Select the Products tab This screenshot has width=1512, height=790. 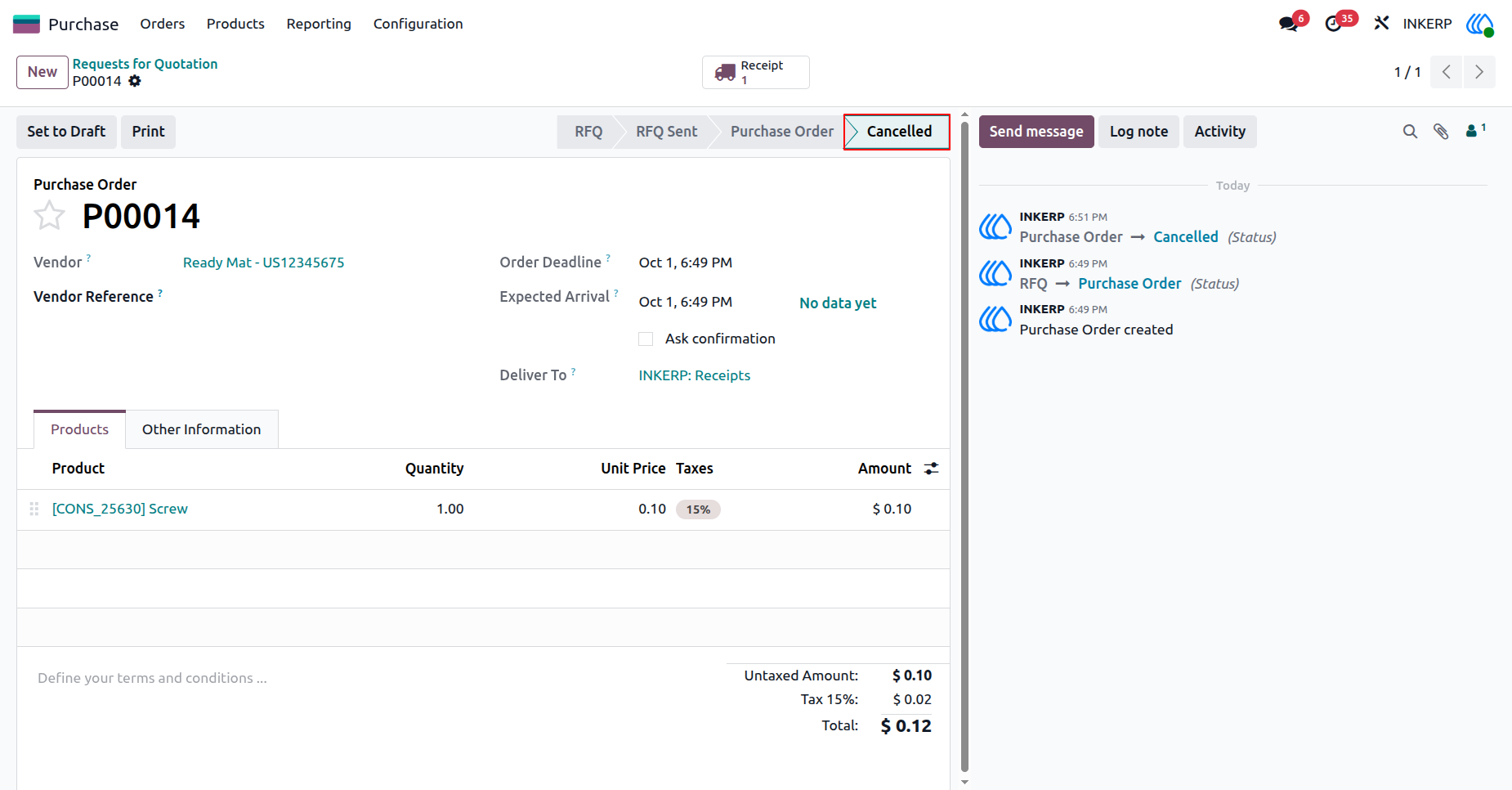79,429
